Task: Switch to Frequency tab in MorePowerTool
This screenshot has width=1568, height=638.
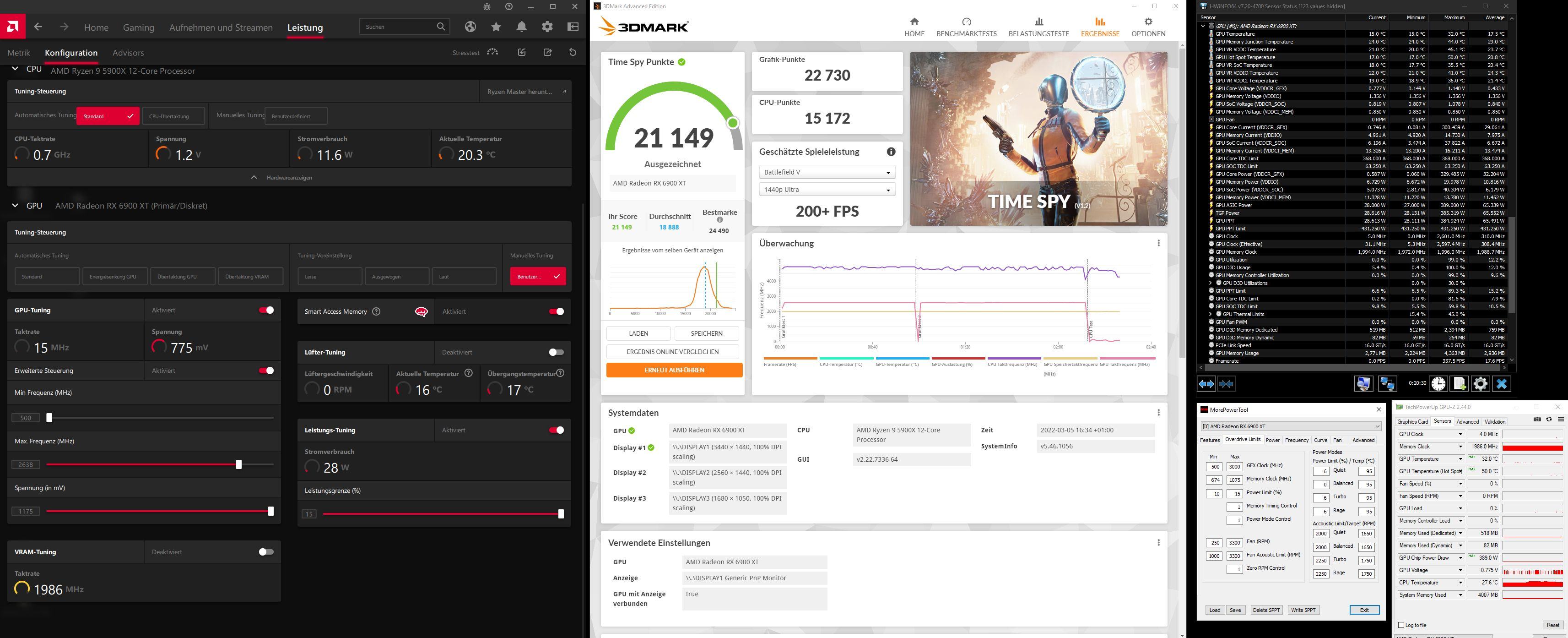Action: pos(1297,440)
